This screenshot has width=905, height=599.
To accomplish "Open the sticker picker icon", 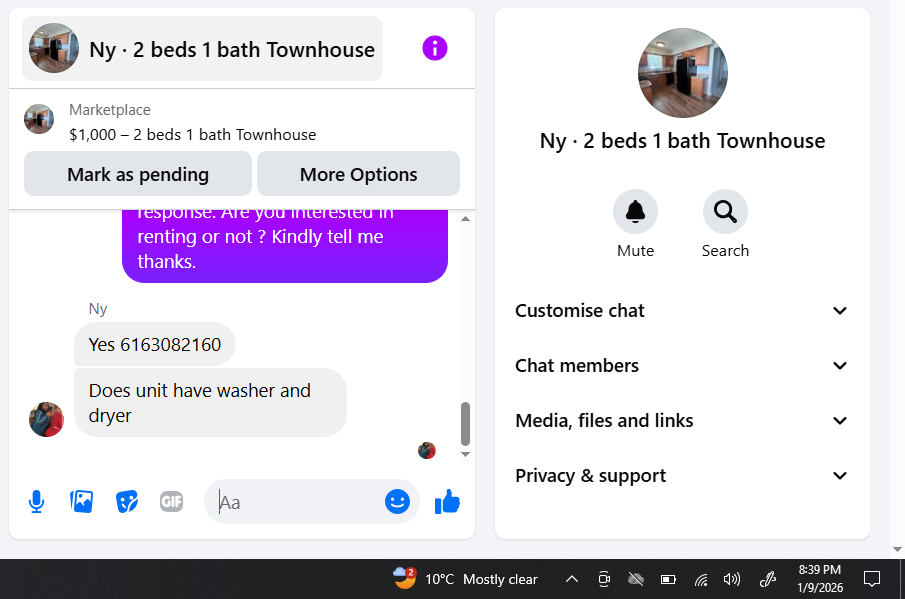I will pos(127,501).
